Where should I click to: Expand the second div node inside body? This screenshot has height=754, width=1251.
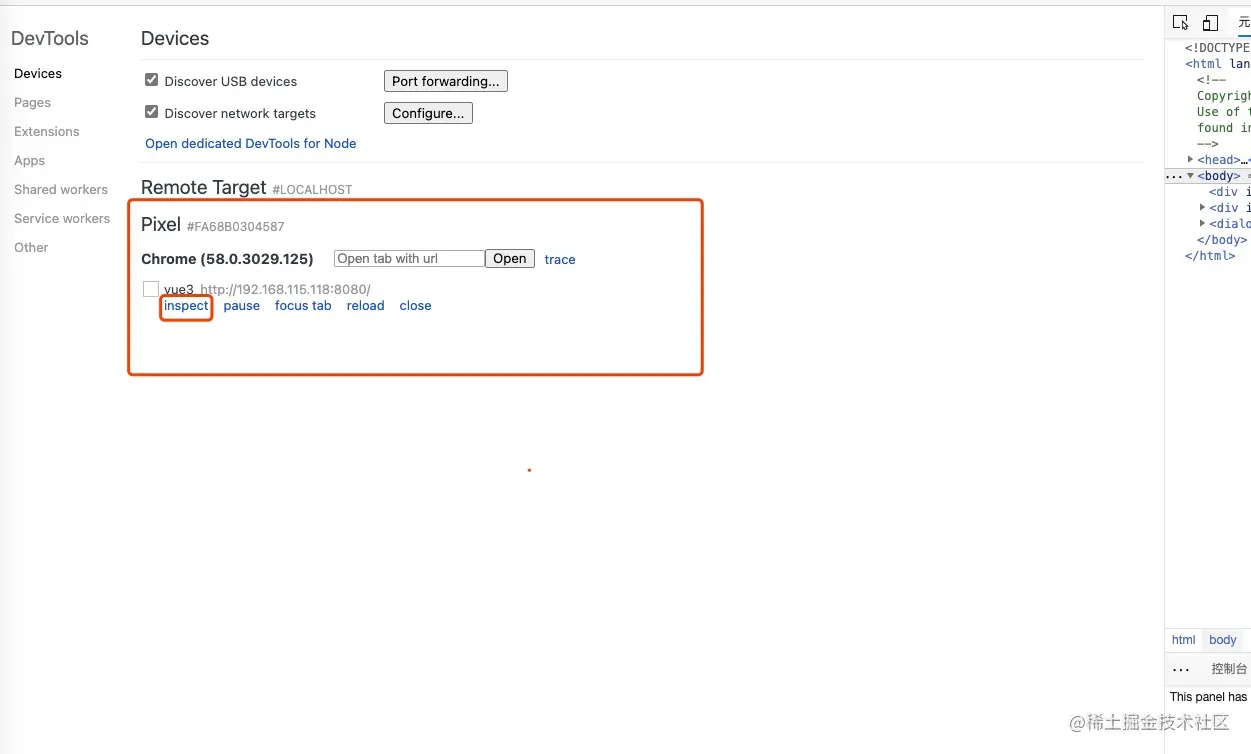click(x=1202, y=208)
